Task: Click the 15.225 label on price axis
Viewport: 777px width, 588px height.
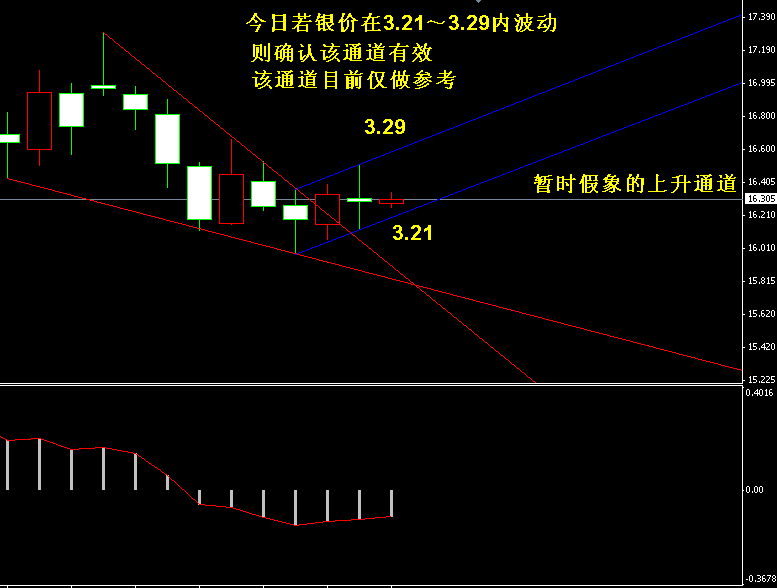Action: click(x=760, y=380)
